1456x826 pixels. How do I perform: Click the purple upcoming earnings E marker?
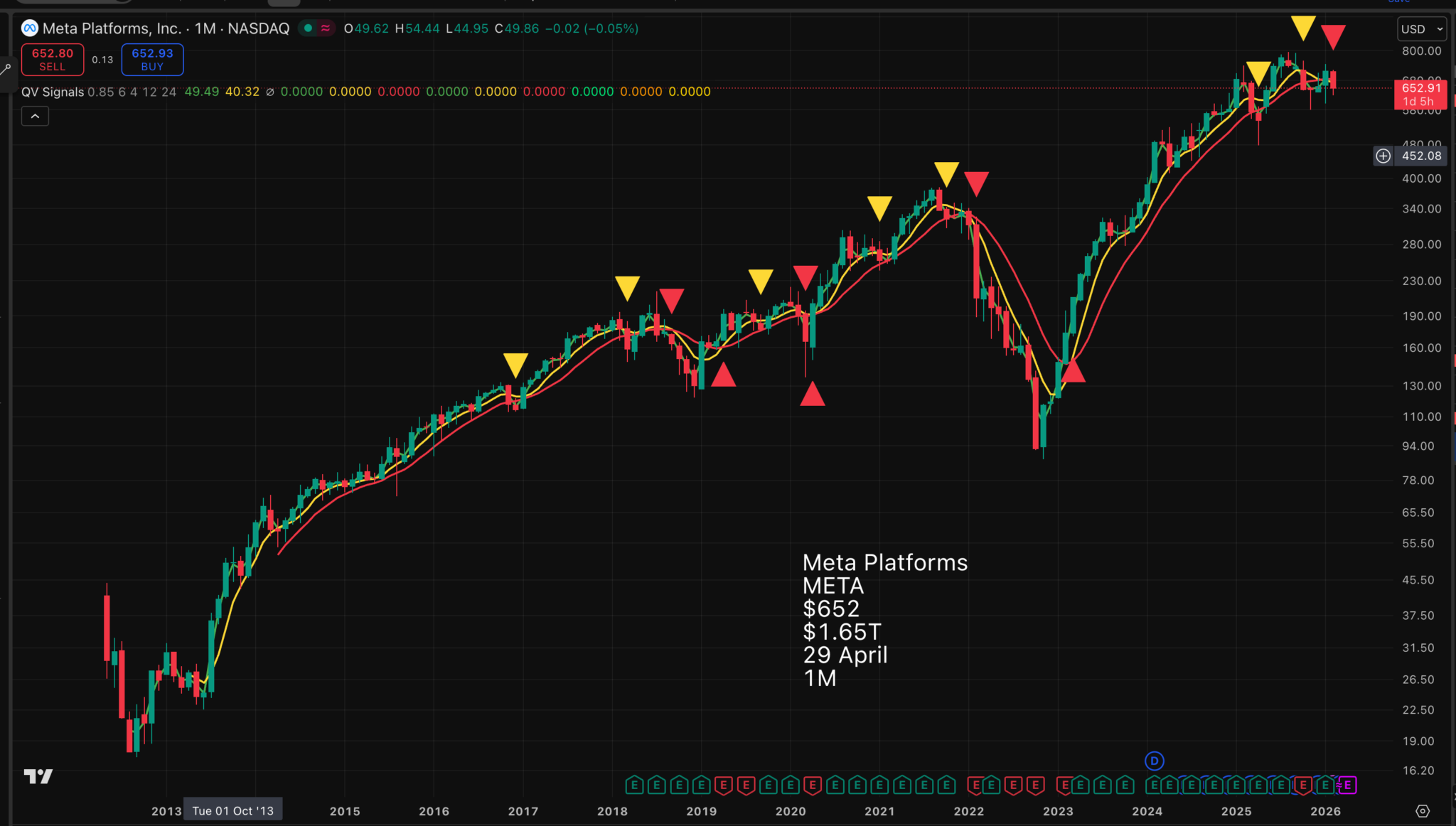pos(1347,785)
